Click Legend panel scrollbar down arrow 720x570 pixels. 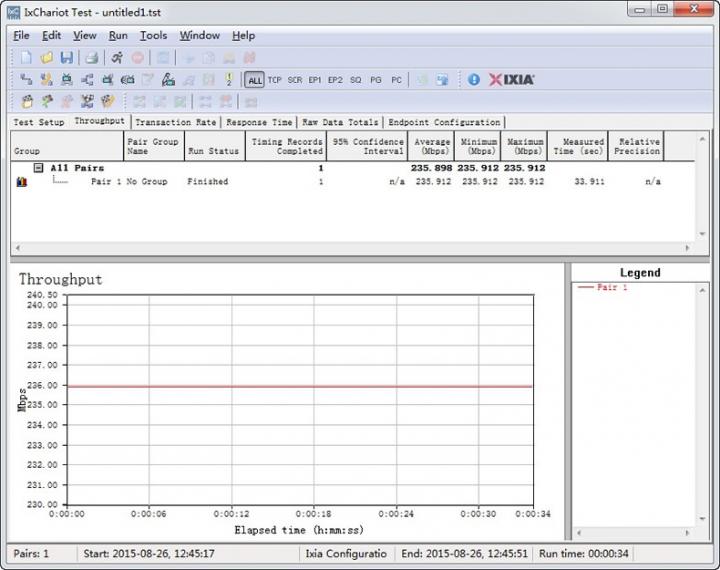point(702,519)
